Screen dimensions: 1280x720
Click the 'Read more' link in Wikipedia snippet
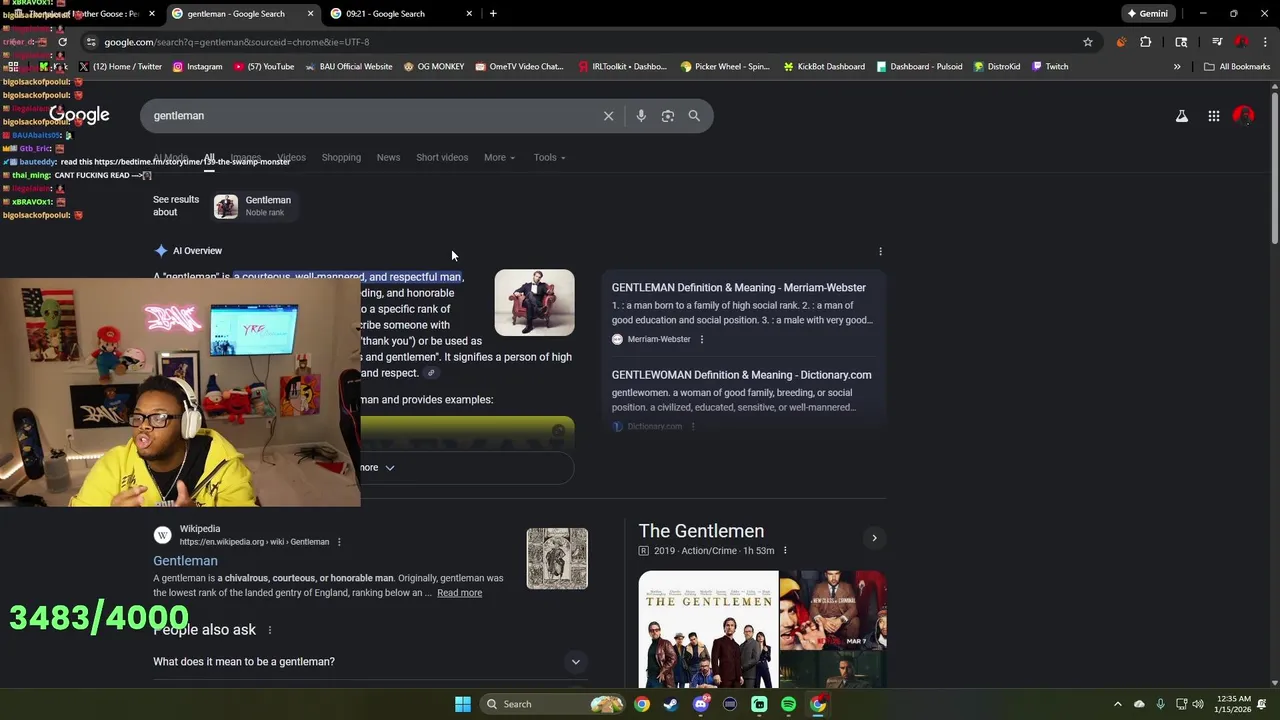click(x=459, y=593)
